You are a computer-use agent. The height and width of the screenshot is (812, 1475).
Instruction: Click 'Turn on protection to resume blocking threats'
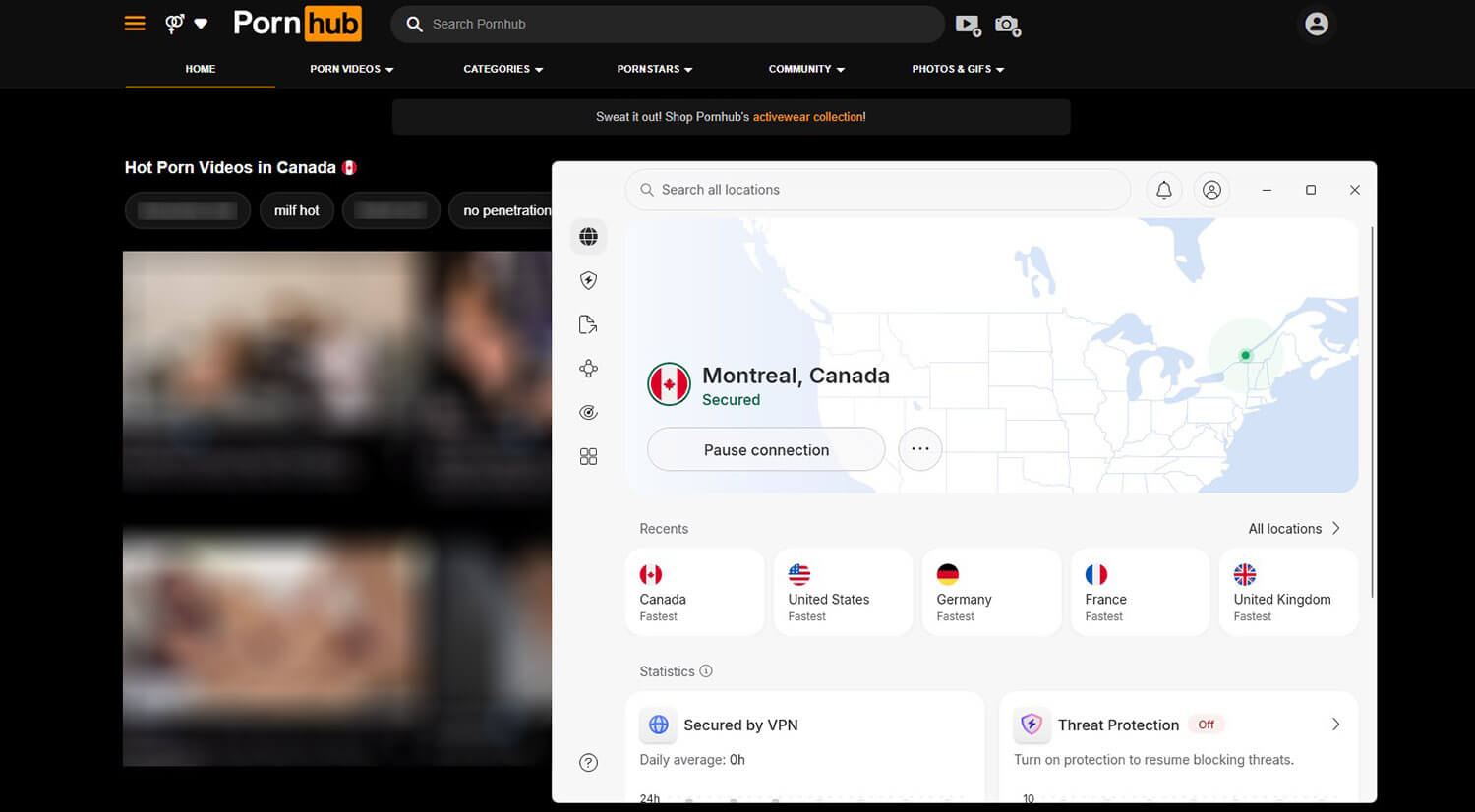click(1153, 760)
